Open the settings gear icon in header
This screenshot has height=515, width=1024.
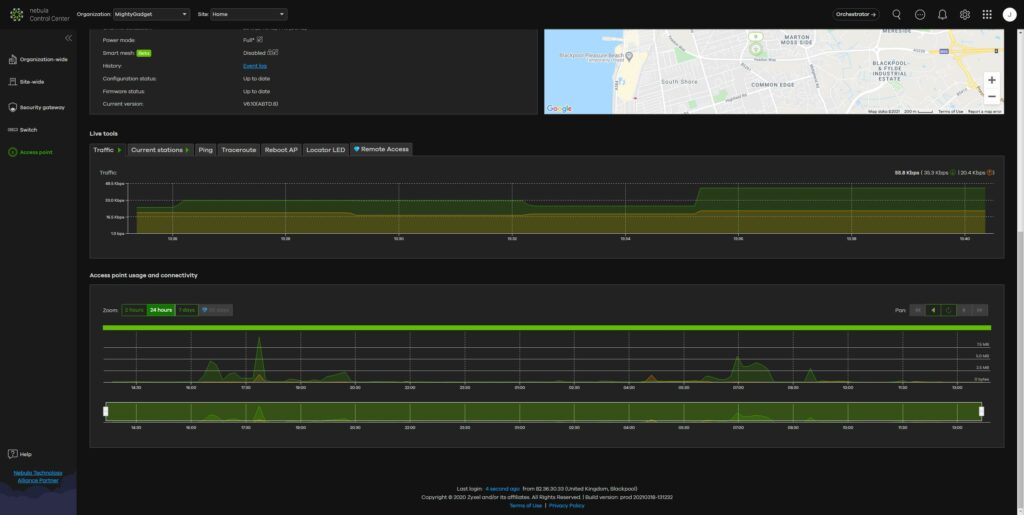tap(965, 15)
